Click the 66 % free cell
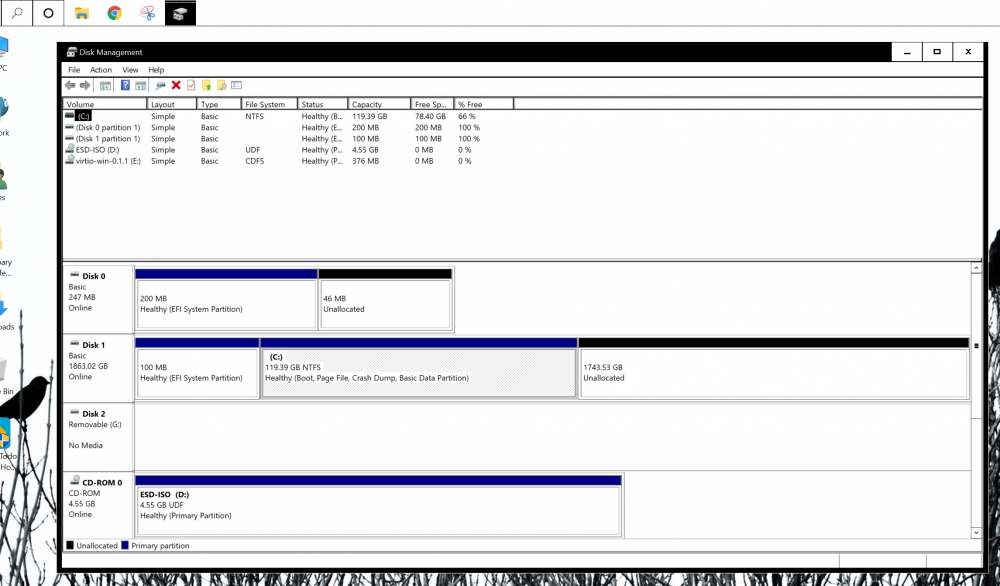The width and height of the screenshot is (1000, 586). click(x=467, y=116)
